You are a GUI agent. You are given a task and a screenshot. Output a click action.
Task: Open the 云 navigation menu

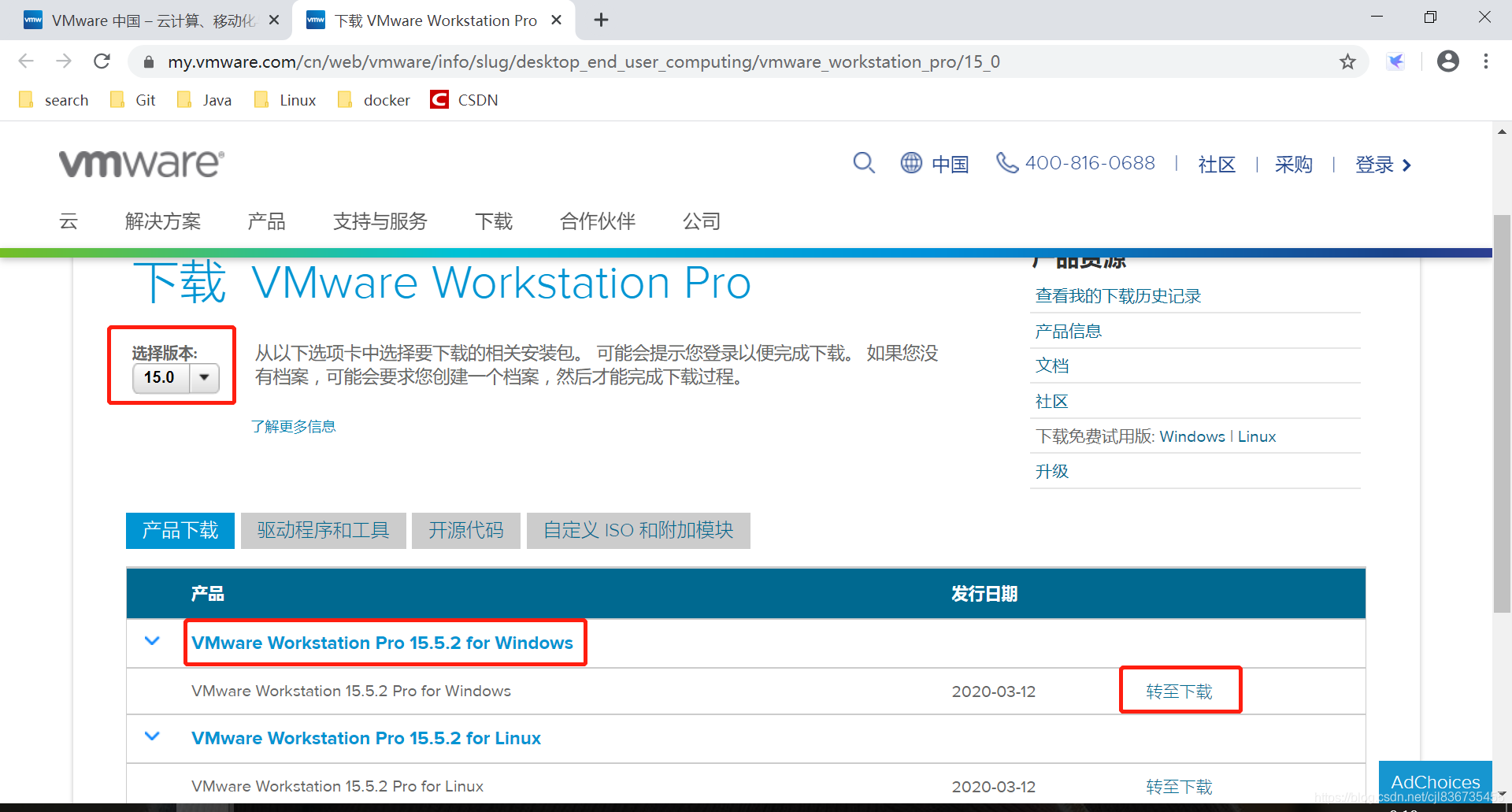[69, 221]
